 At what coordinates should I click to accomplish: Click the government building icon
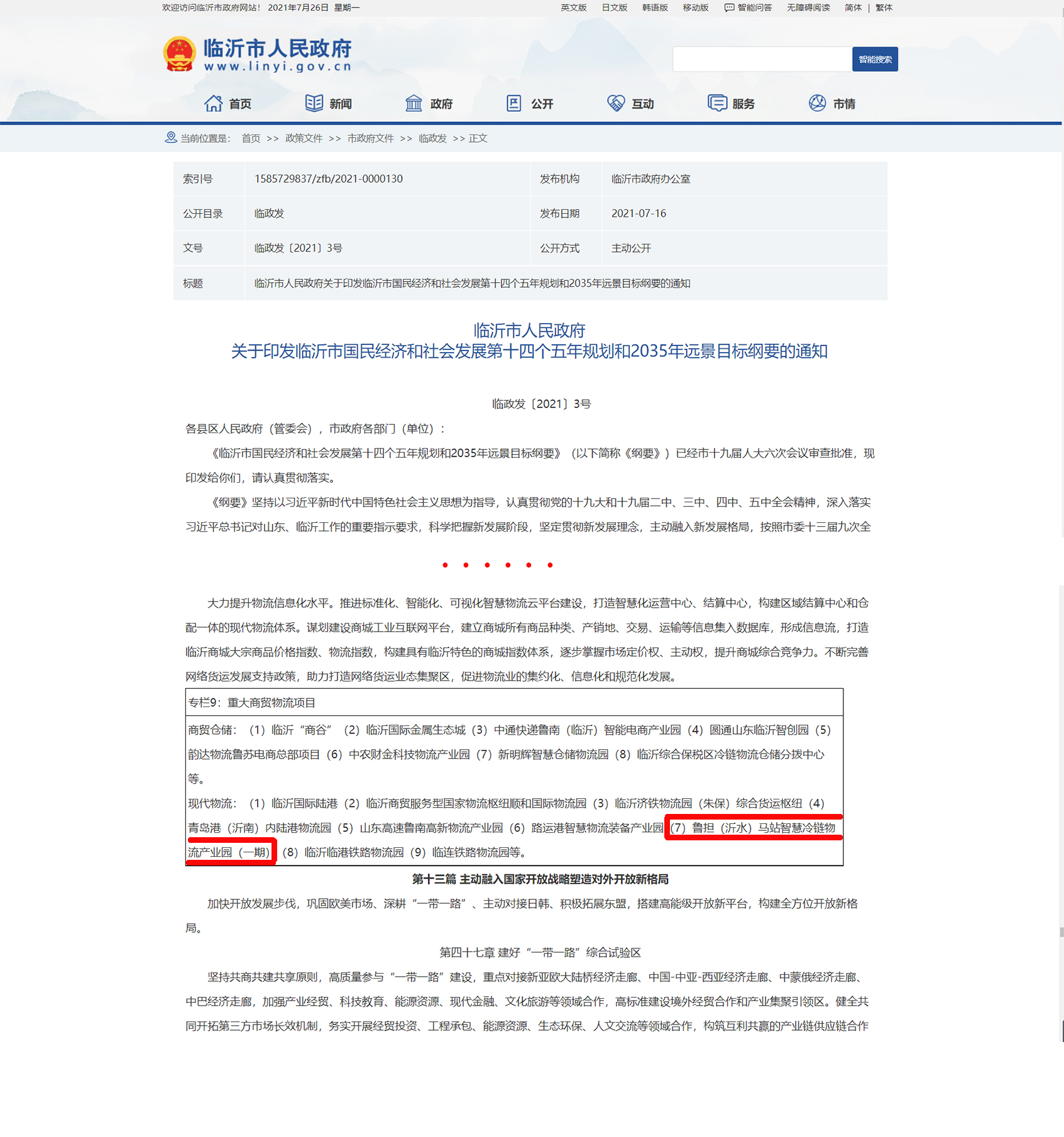[414, 104]
